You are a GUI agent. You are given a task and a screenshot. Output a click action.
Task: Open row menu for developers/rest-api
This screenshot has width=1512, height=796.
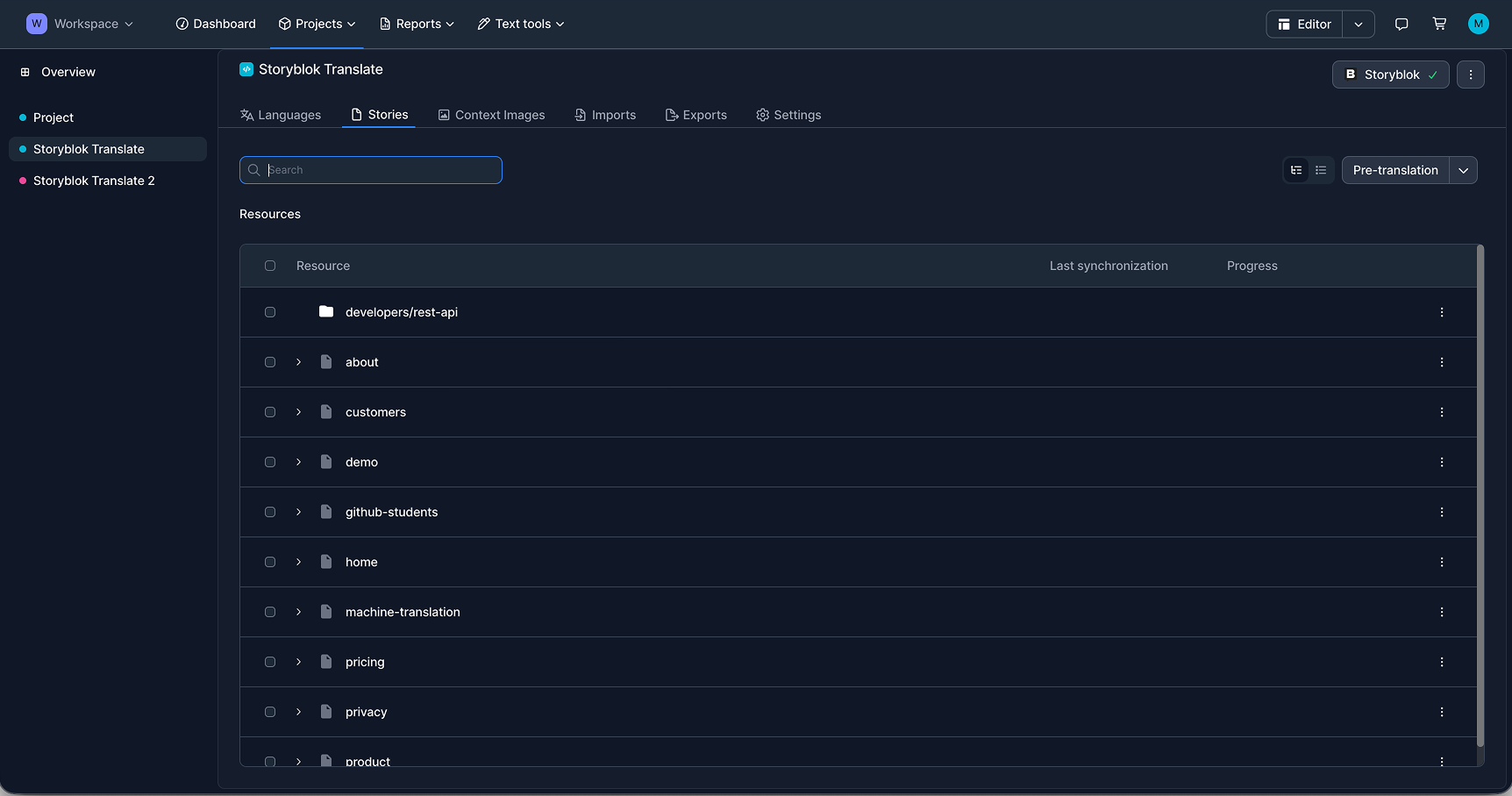pyautogui.click(x=1441, y=312)
